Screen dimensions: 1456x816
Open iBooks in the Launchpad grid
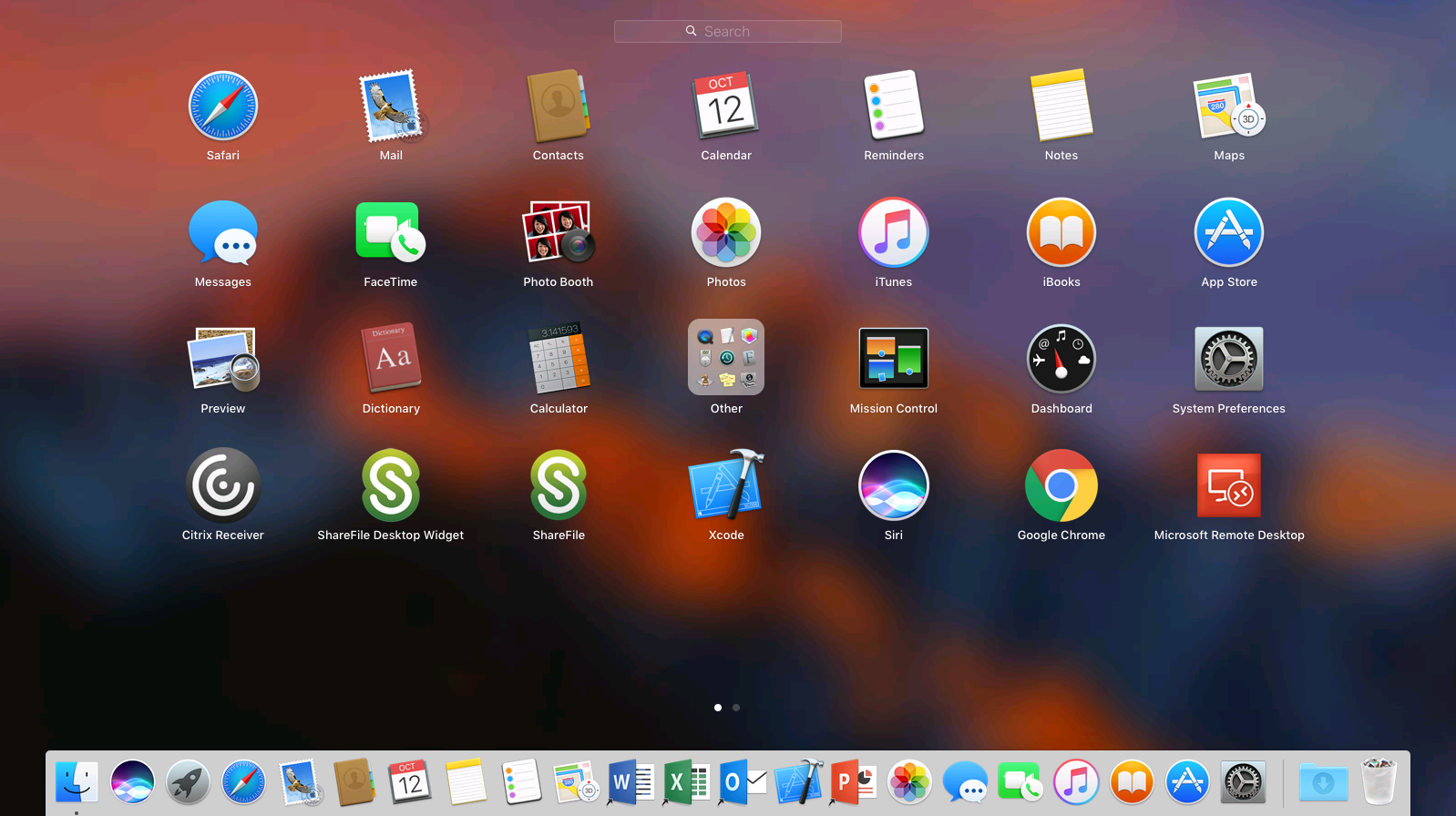click(x=1061, y=232)
